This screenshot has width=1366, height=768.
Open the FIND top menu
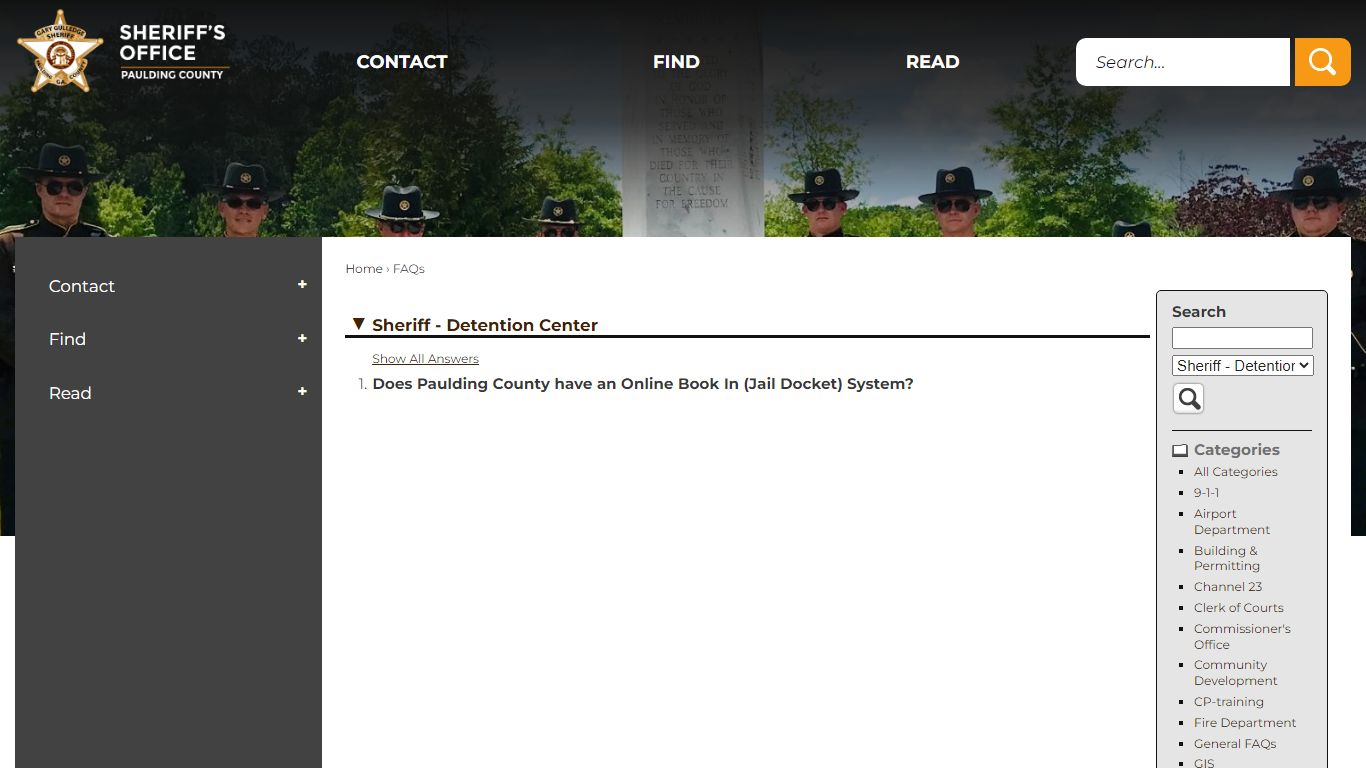tap(676, 62)
